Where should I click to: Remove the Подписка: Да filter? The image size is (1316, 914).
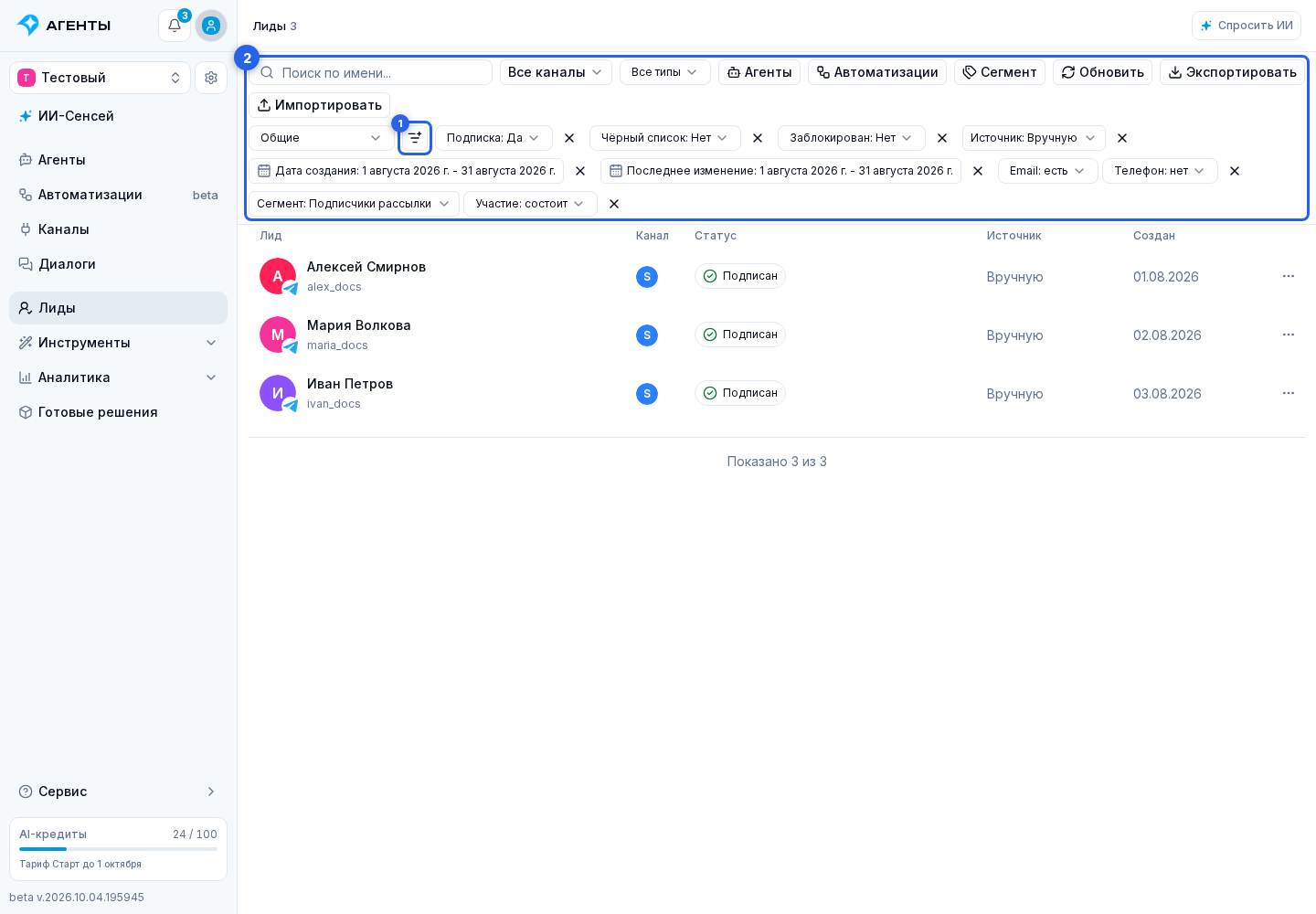tap(569, 138)
